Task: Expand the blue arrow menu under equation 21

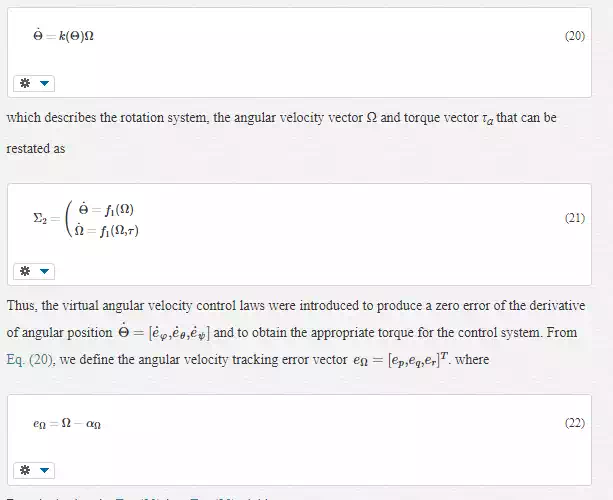Action: [44, 271]
